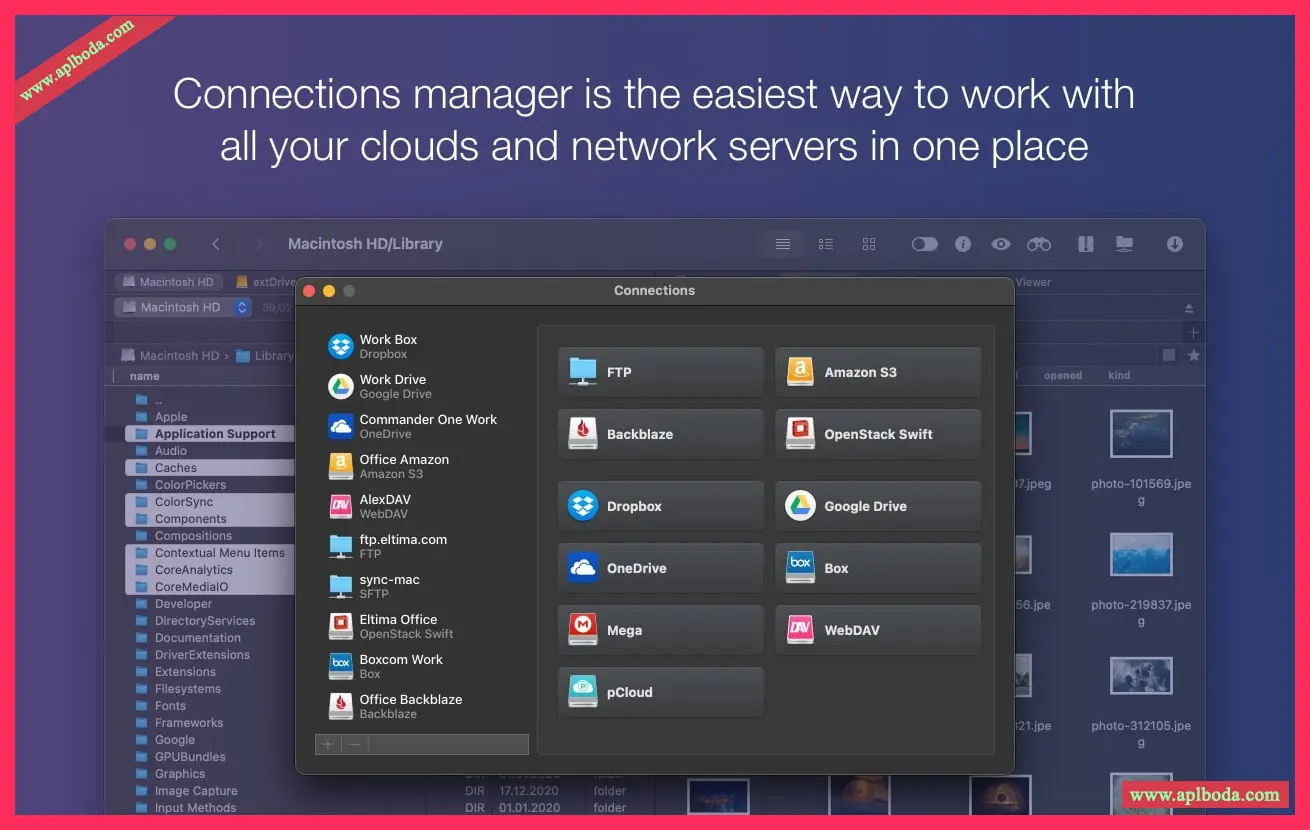Click the binoculars search icon in toolbar

coord(1039,244)
